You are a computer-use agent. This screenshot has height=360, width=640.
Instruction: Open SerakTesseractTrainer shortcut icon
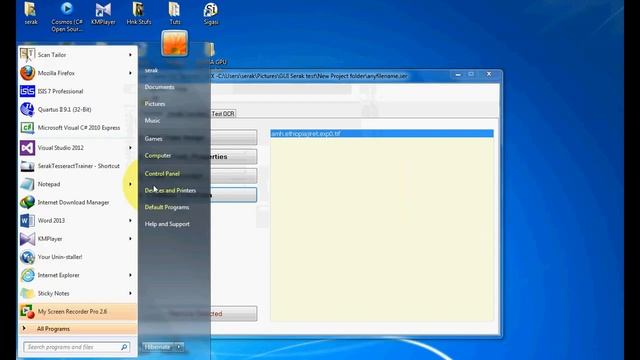click(x=27, y=166)
